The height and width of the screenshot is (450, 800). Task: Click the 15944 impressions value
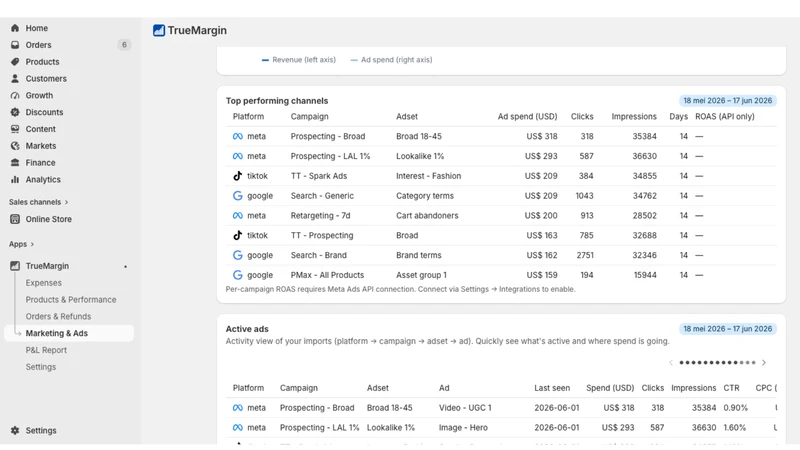coord(644,275)
